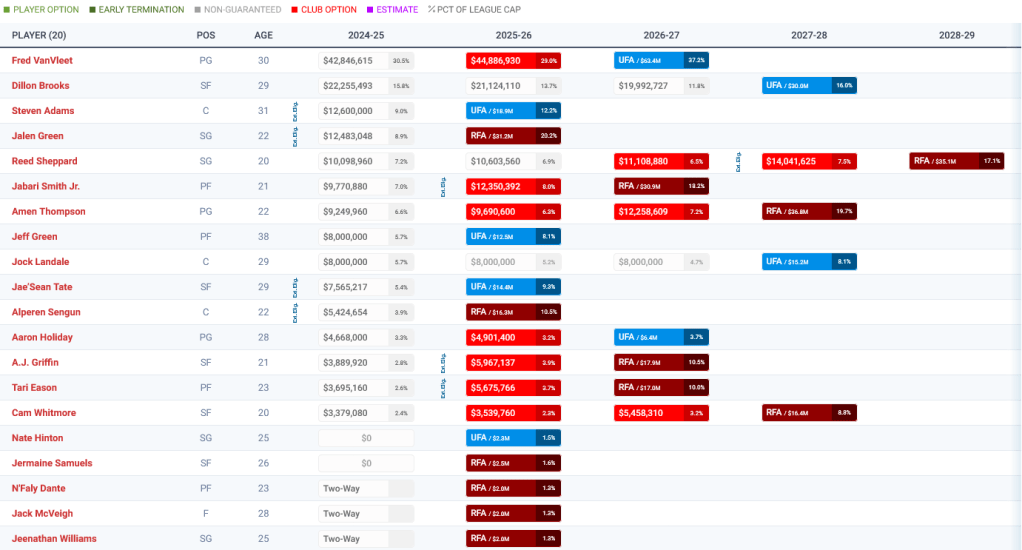Sort table by the AGE column header

[x=262, y=35]
